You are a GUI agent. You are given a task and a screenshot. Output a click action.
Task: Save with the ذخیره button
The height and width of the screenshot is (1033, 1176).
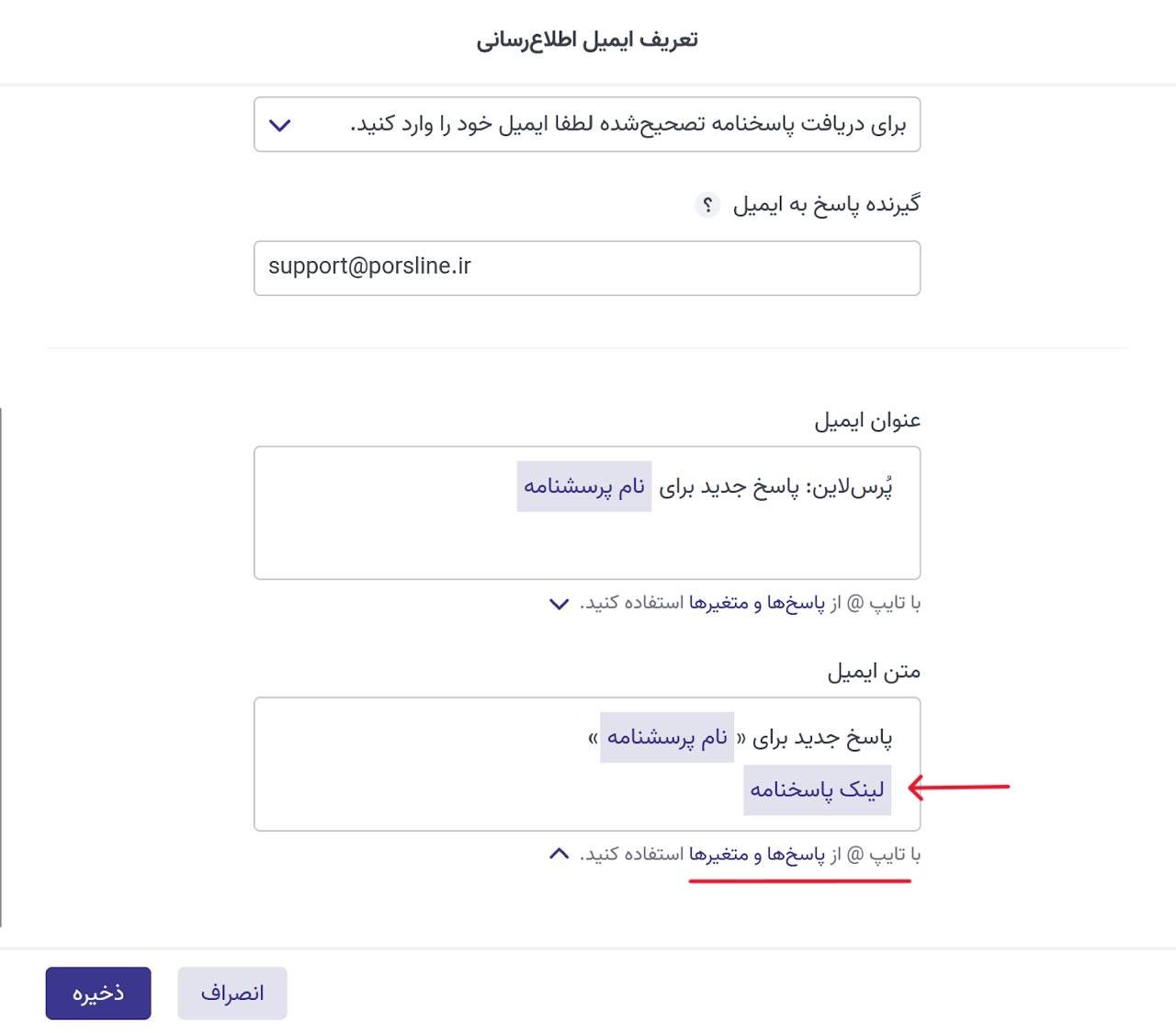98,993
